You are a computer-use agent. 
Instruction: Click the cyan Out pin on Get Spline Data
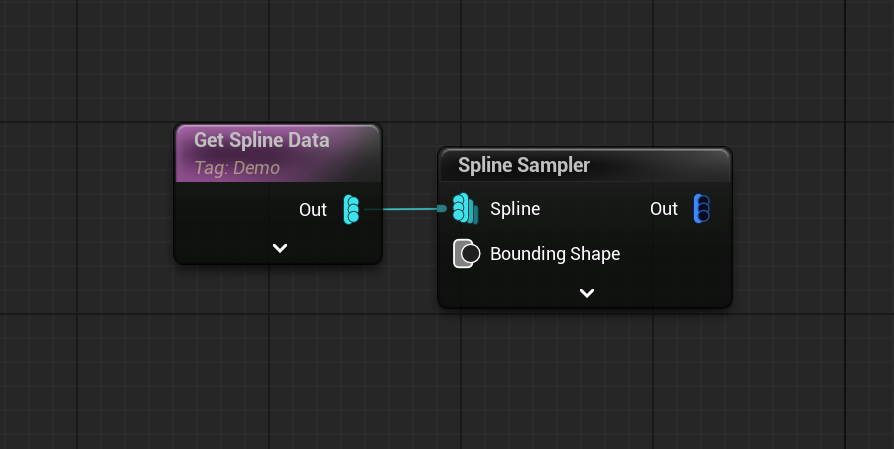[x=352, y=210]
